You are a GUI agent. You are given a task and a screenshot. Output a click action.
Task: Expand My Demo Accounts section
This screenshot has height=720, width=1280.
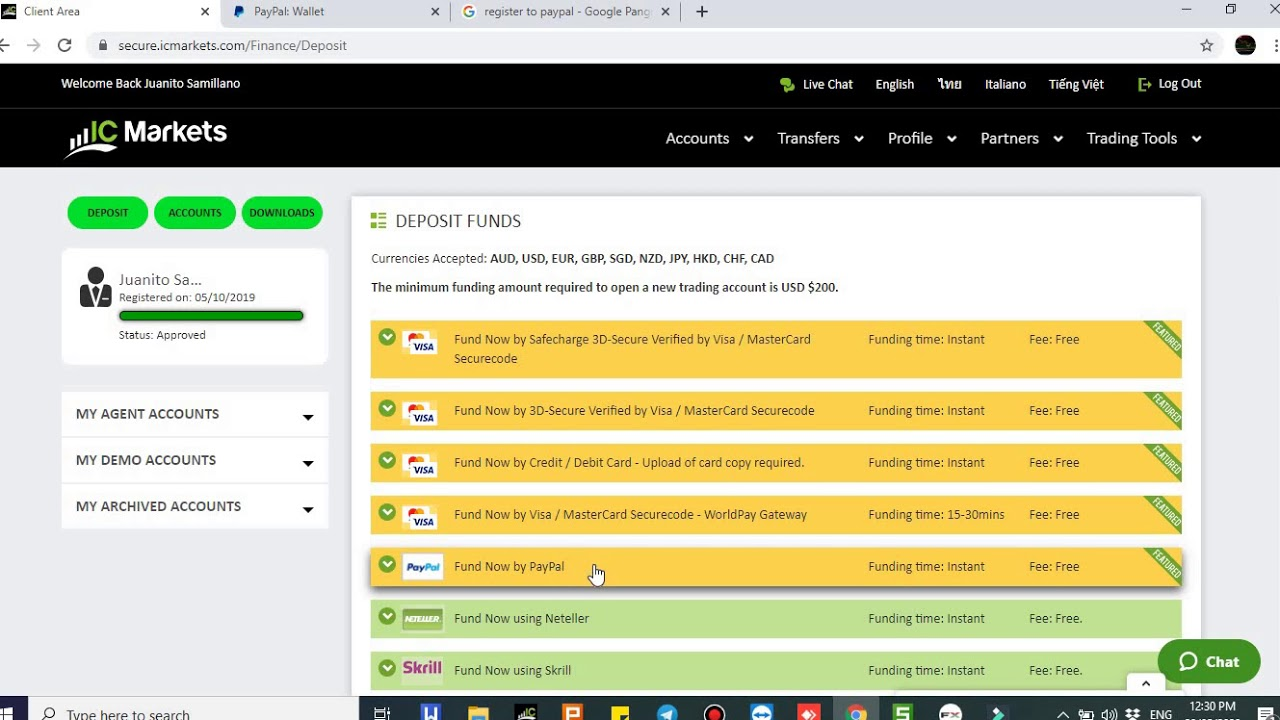click(x=195, y=460)
